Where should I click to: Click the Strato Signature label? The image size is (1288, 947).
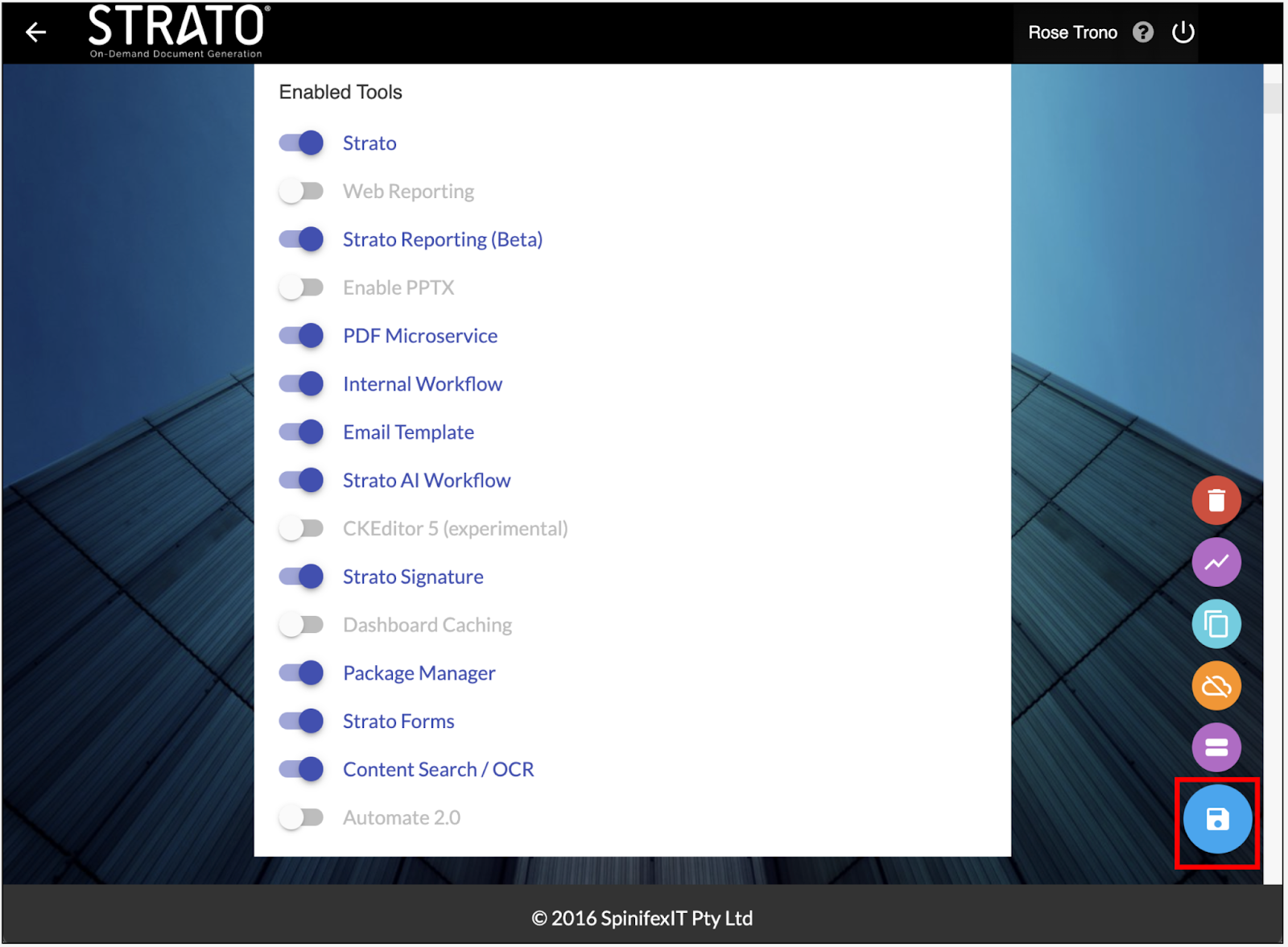click(x=413, y=577)
